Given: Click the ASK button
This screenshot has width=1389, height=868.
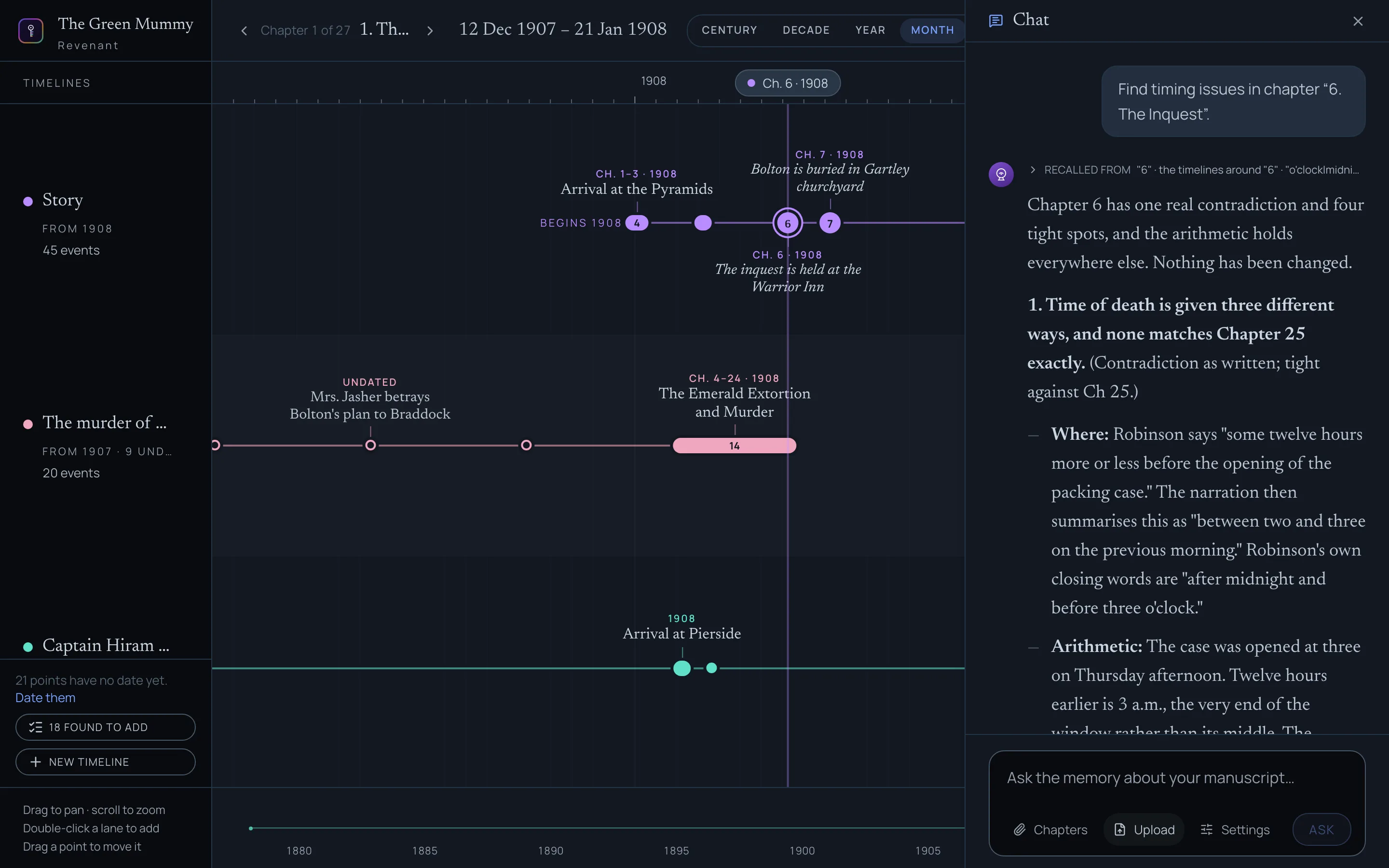Looking at the screenshot, I should point(1321,829).
